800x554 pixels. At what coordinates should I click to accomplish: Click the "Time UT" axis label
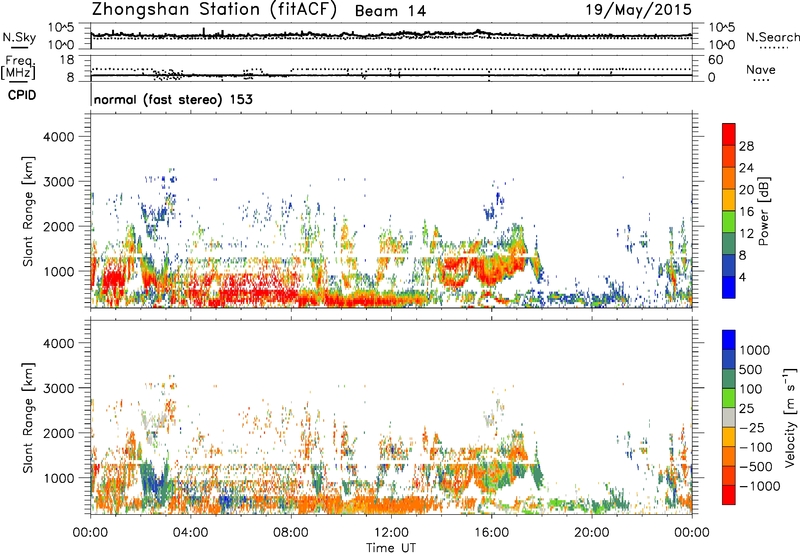[x=391, y=548]
